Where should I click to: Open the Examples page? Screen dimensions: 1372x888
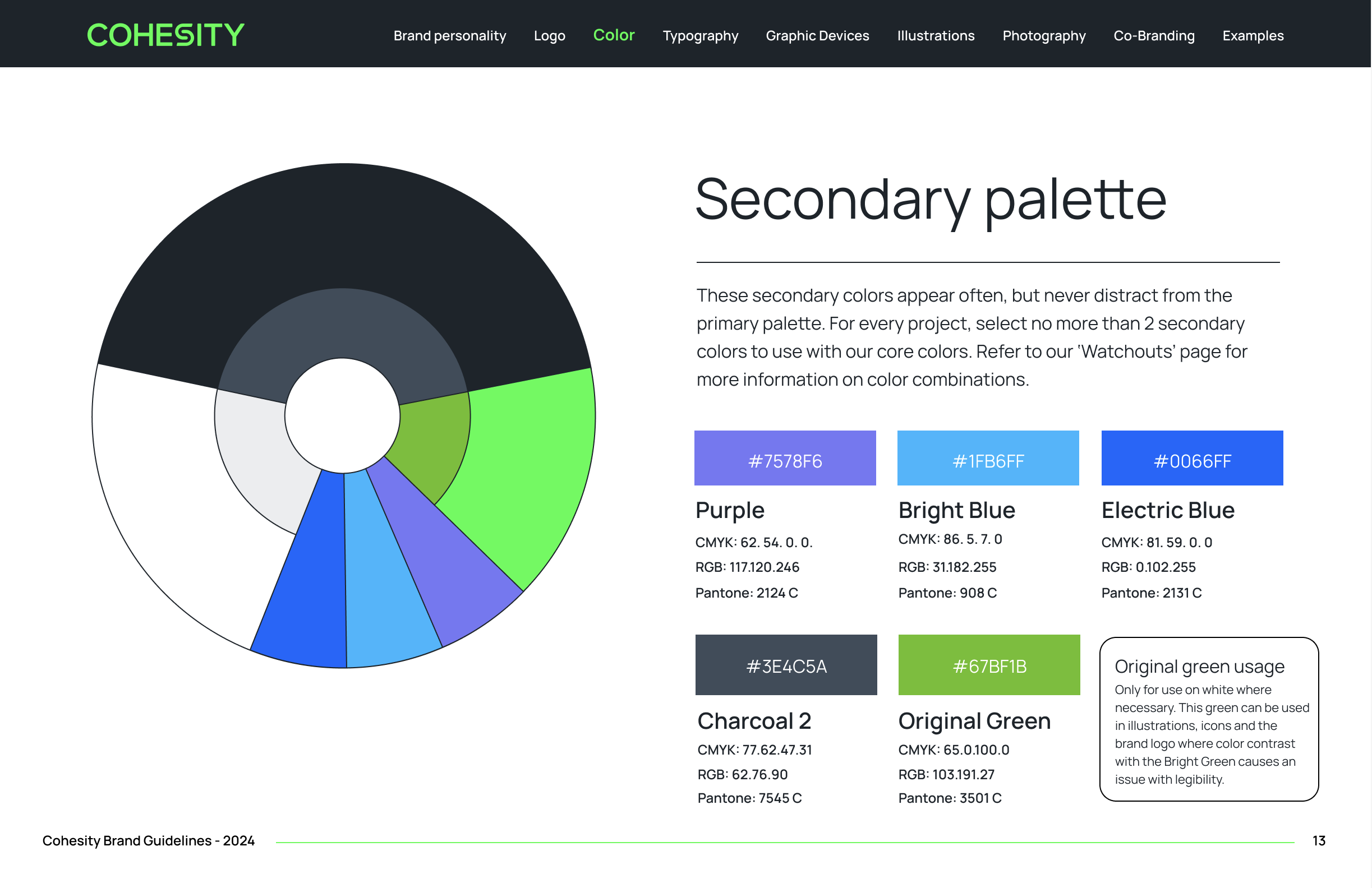tap(1253, 36)
